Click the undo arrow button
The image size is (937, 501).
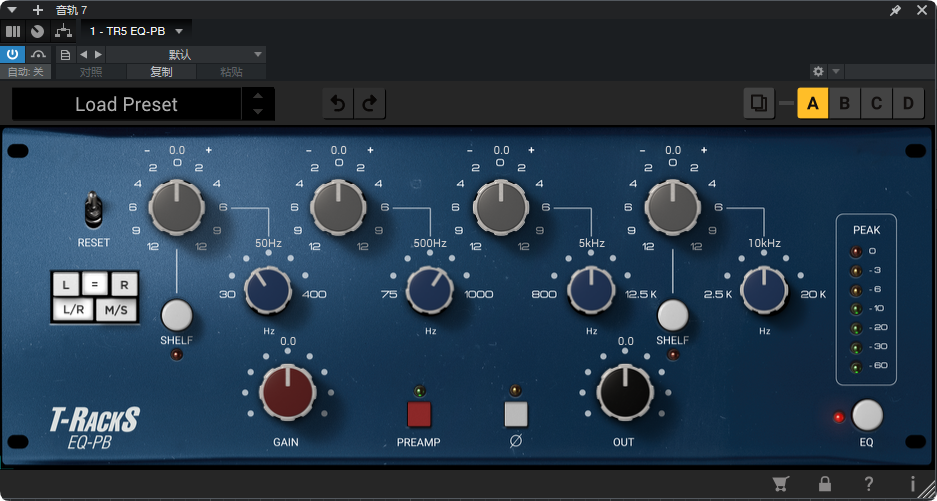338,104
